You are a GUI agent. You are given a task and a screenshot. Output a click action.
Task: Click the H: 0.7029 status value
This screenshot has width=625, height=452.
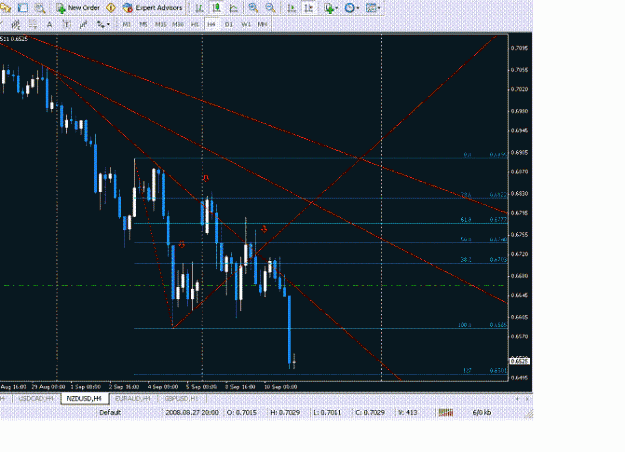(x=285, y=413)
